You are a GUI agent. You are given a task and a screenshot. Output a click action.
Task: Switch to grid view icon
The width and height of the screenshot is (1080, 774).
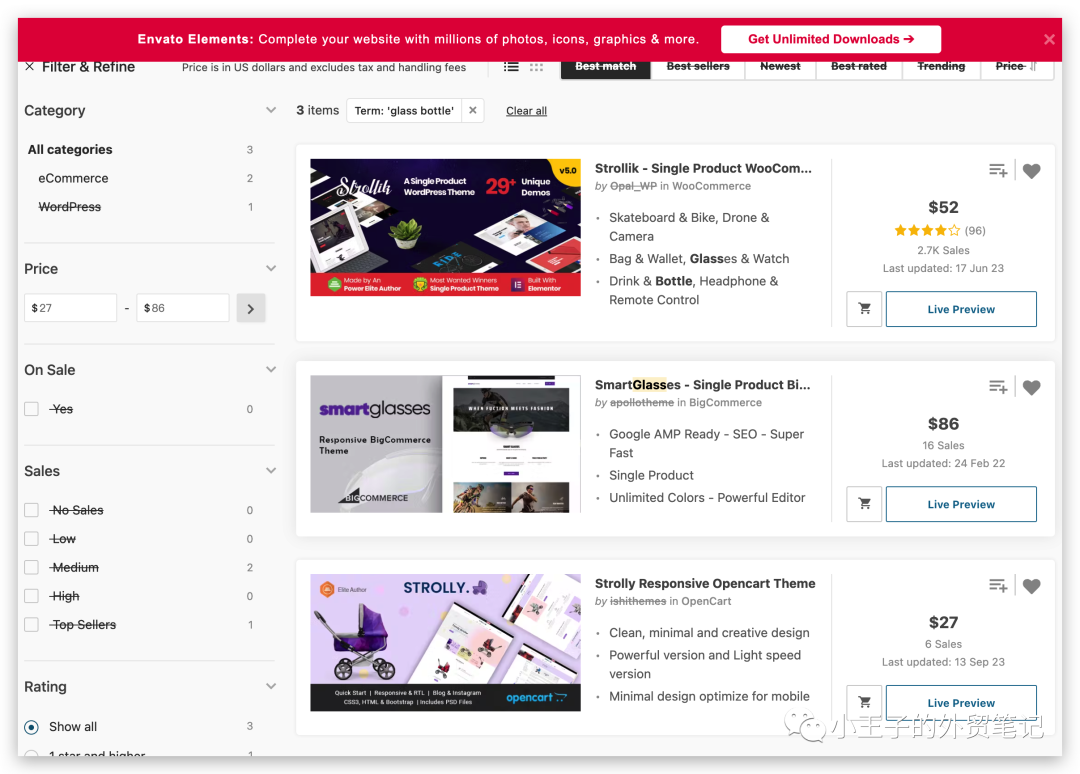tap(537, 67)
